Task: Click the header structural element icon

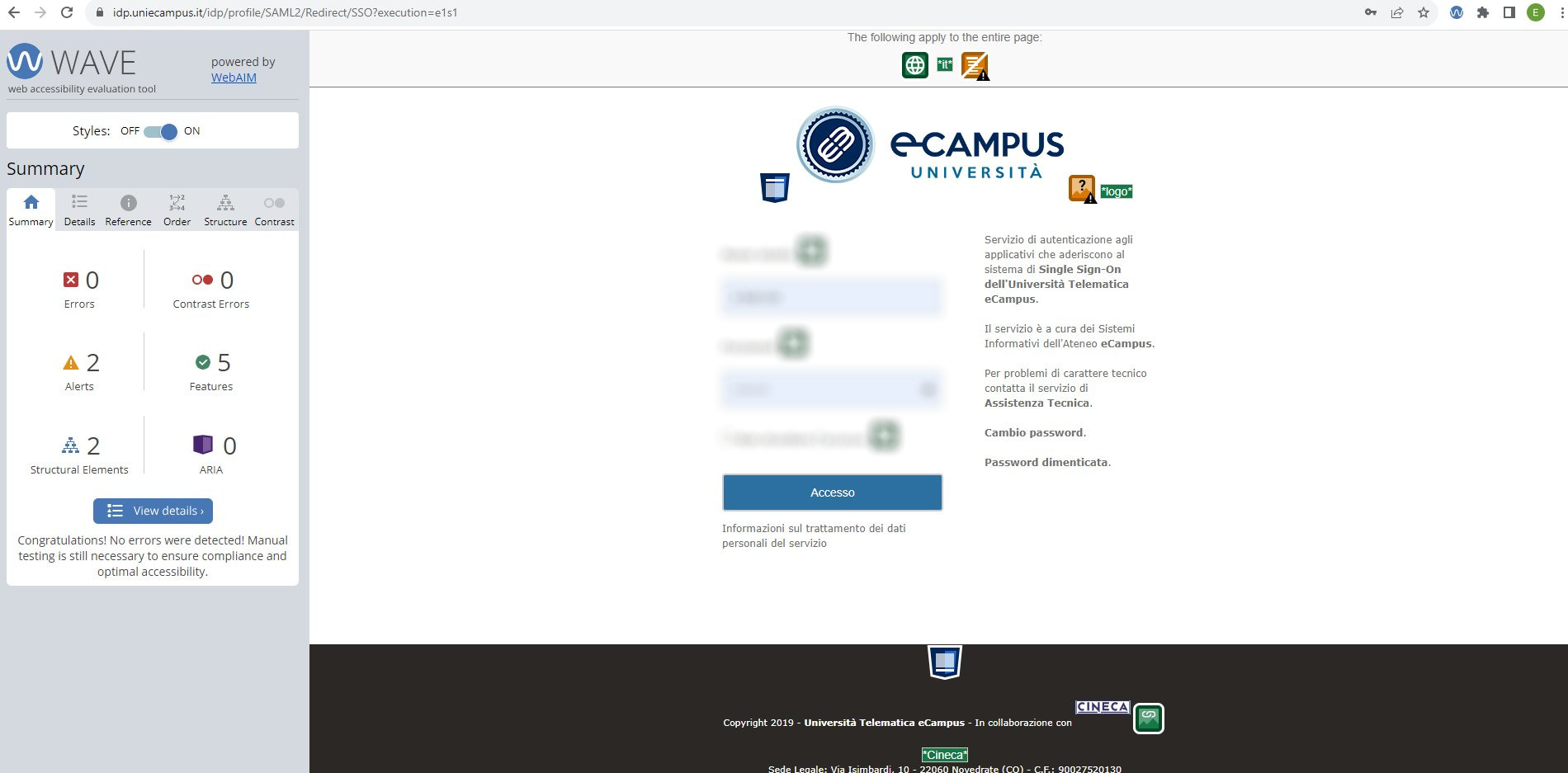Action: click(x=774, y=188)
